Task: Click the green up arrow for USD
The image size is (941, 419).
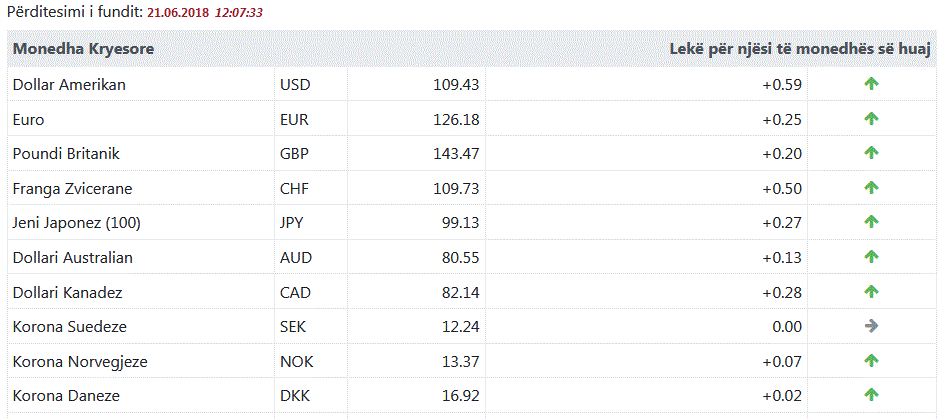Action: coord(871,84)
